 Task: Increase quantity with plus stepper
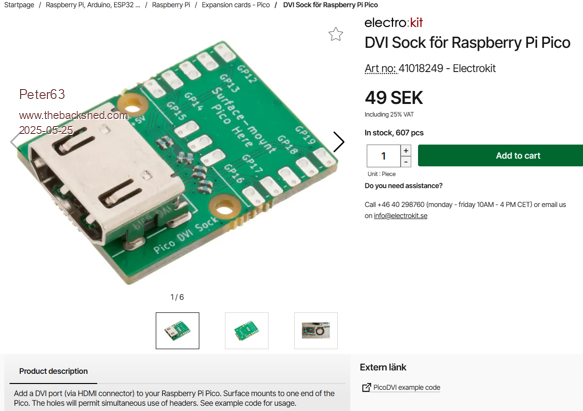pyautogui.click(x=406, y=150)
